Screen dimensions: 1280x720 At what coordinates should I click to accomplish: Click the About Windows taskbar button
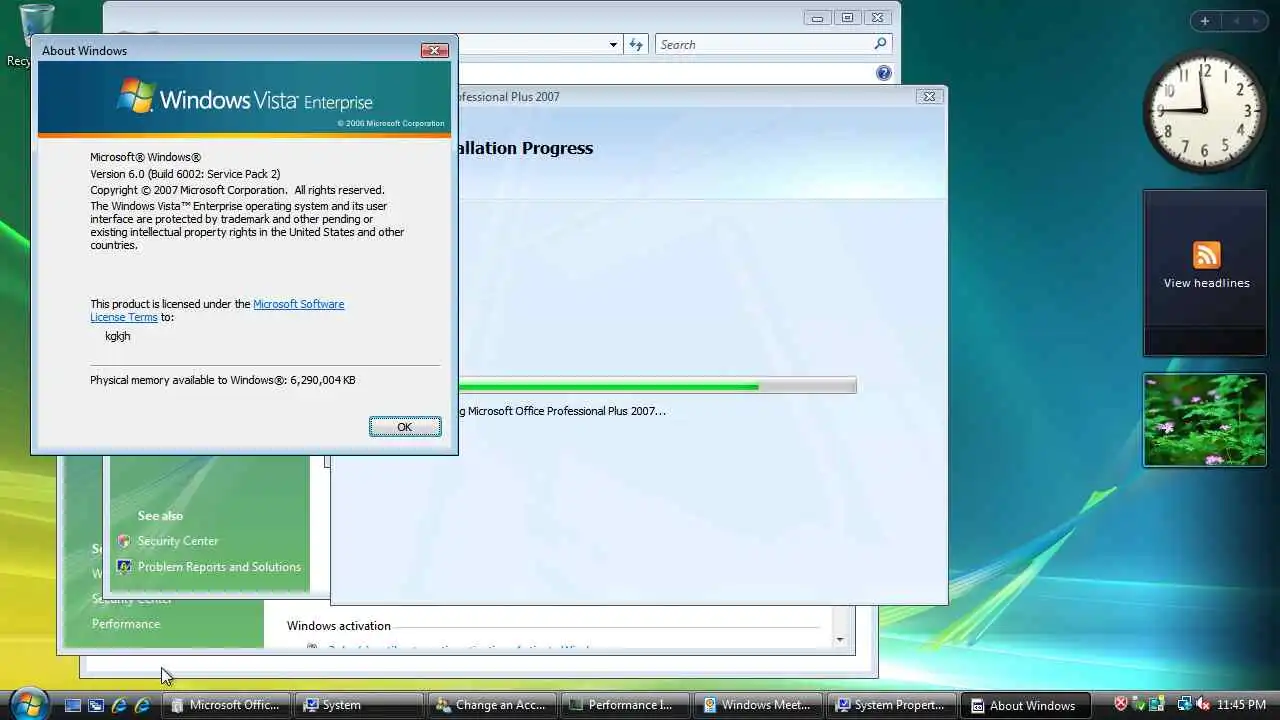pyautogui.click(x=1025, y=705)
